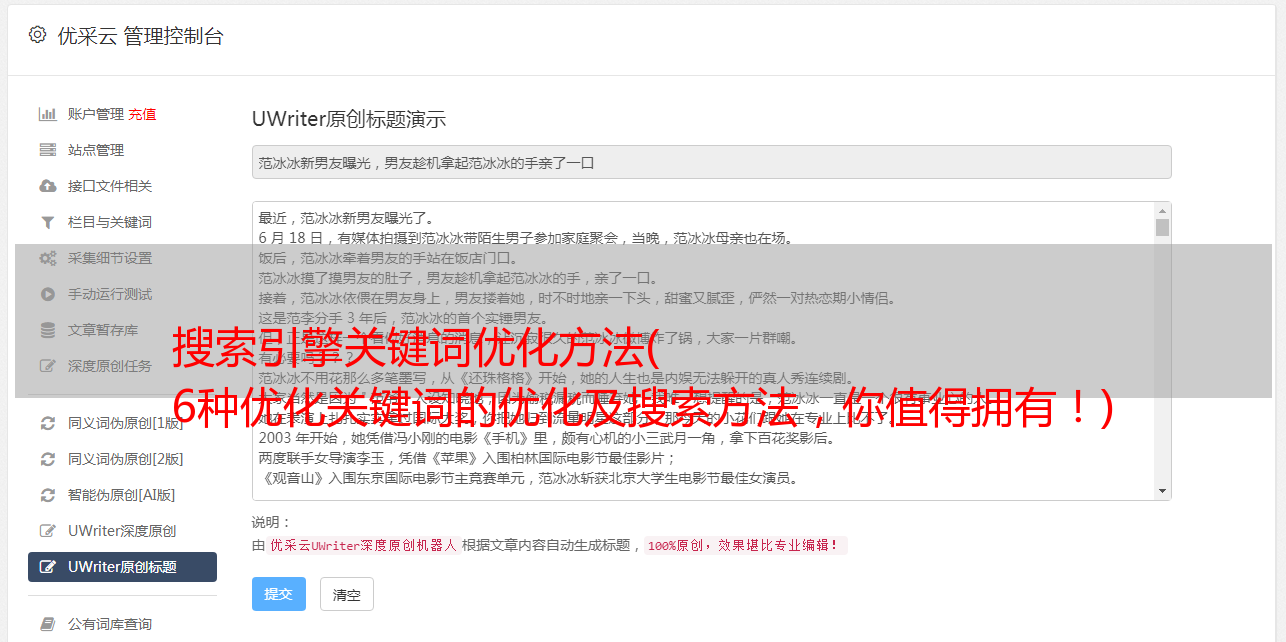Click the blue 提交 button
The height and width of the screenshot is (642, 1286).
(x=279, y=594)
